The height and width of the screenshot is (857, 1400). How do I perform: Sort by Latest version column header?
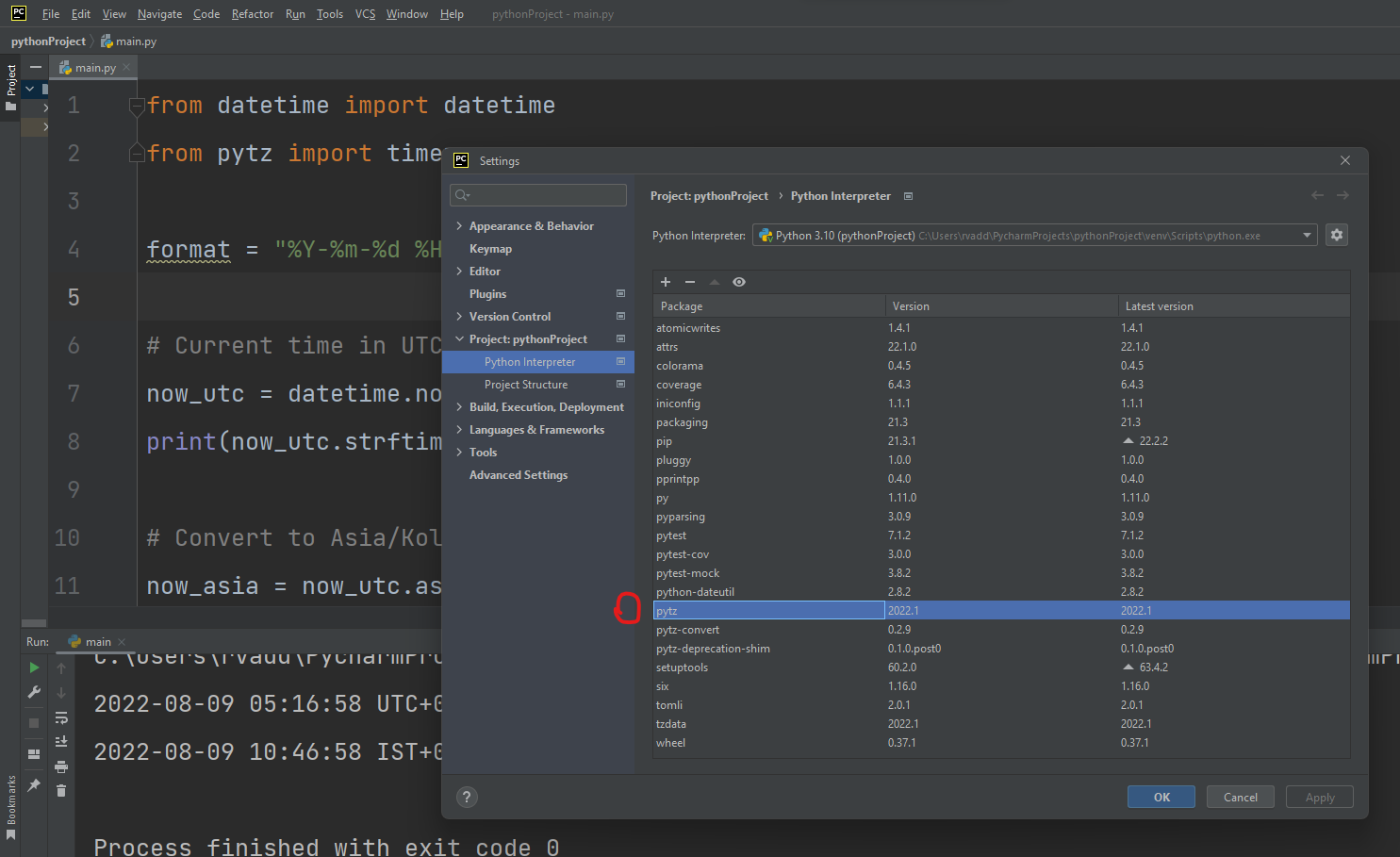pyautogui.click(x=1234, y=305)
